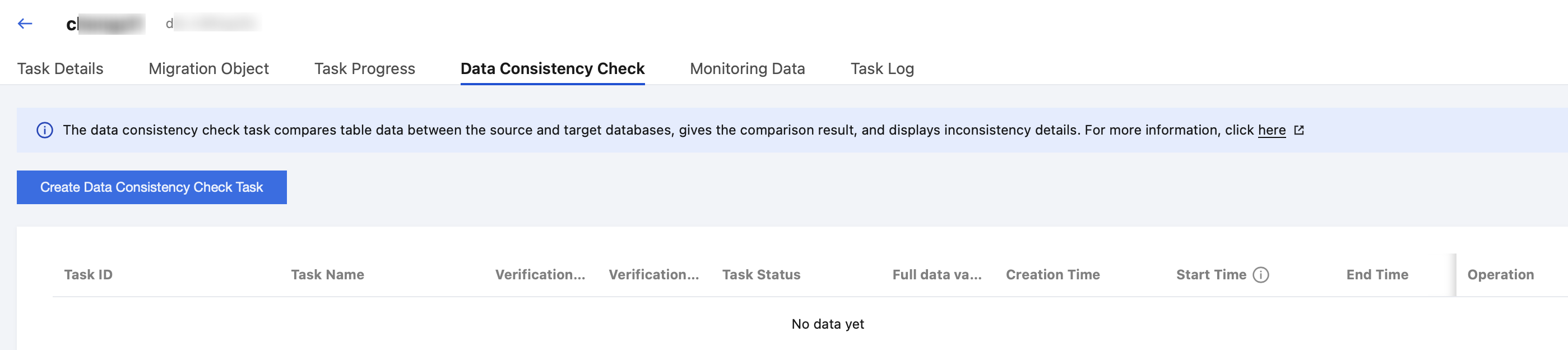1568x350 pixels.
Task: Switch to the Task Details tab
Action: 61,69
